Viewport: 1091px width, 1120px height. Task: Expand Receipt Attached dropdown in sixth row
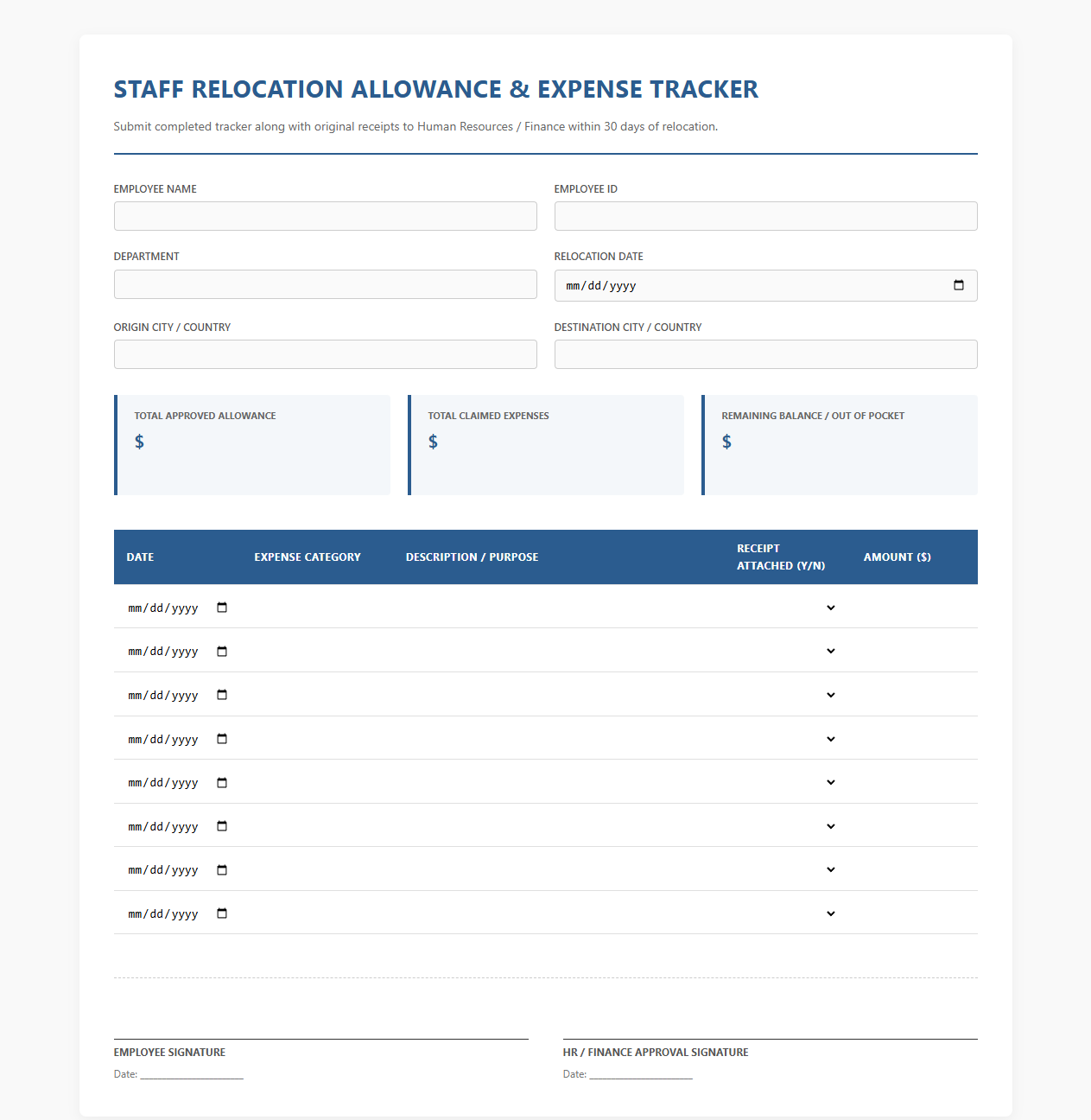787,826
